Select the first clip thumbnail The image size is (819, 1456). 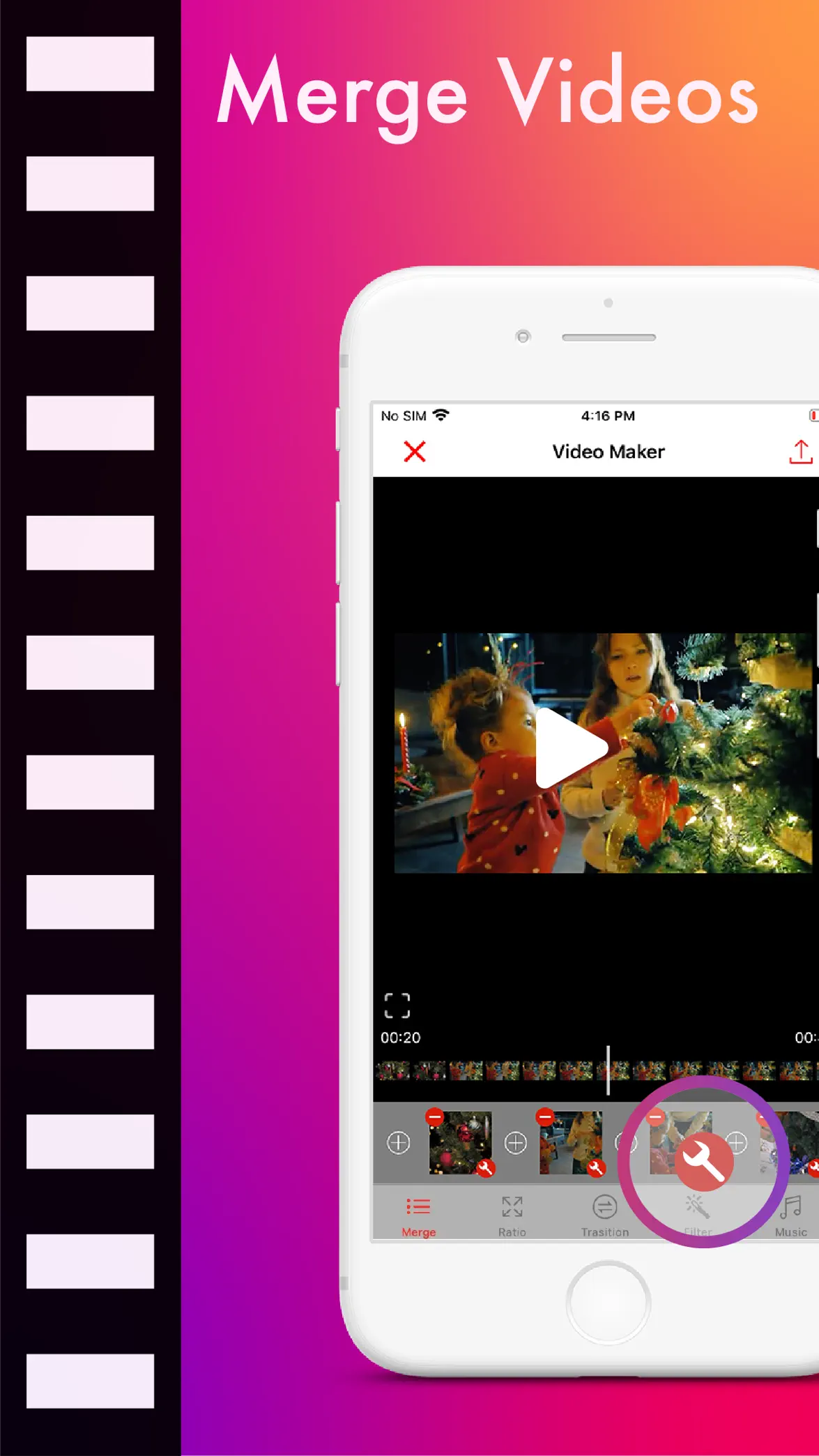(x=460, y=1143)
